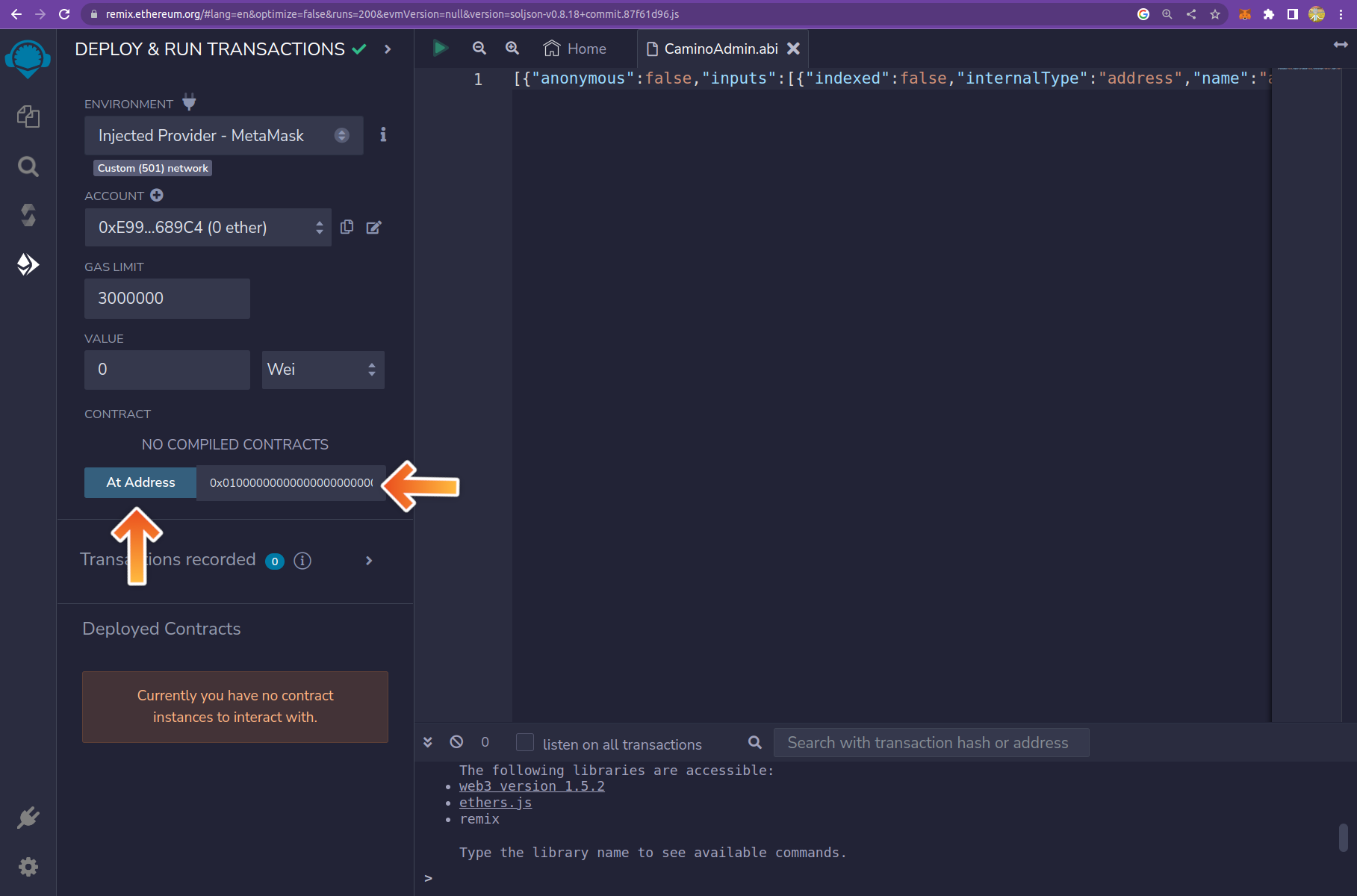Viewport: 1357px width, 896px height.
Task: Open the Search in files sidebar icon
Action: (28, 166)
